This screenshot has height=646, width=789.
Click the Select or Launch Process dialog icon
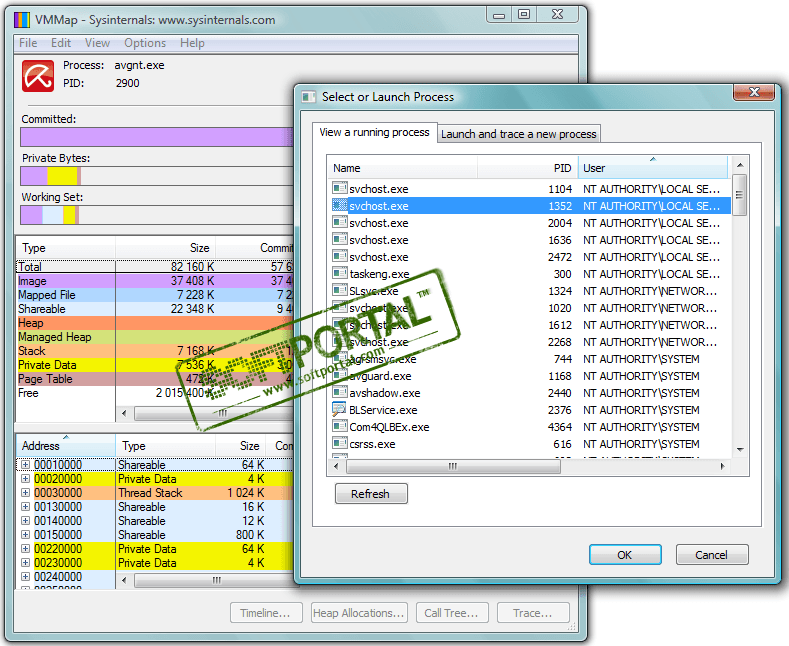pyautogui.click(x=308, y=97)
